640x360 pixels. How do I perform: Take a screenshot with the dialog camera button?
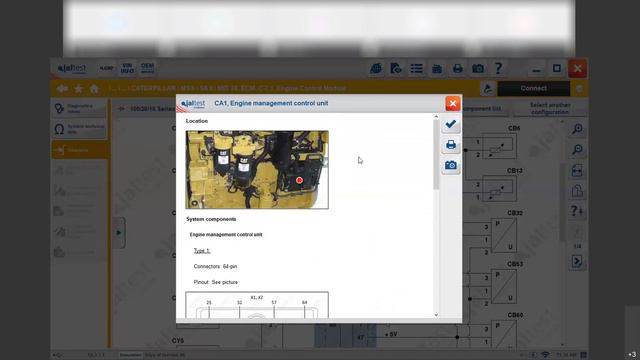point(451,165)
